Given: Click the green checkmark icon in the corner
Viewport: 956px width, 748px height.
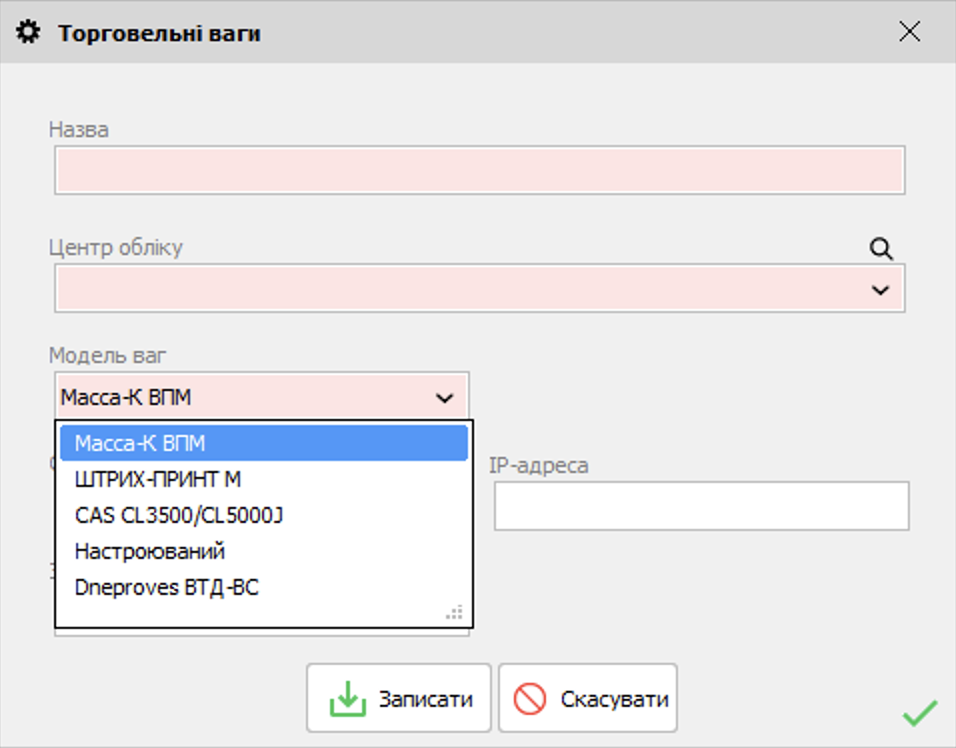Looking at the screenshot, I should click(x=919, y=713).
